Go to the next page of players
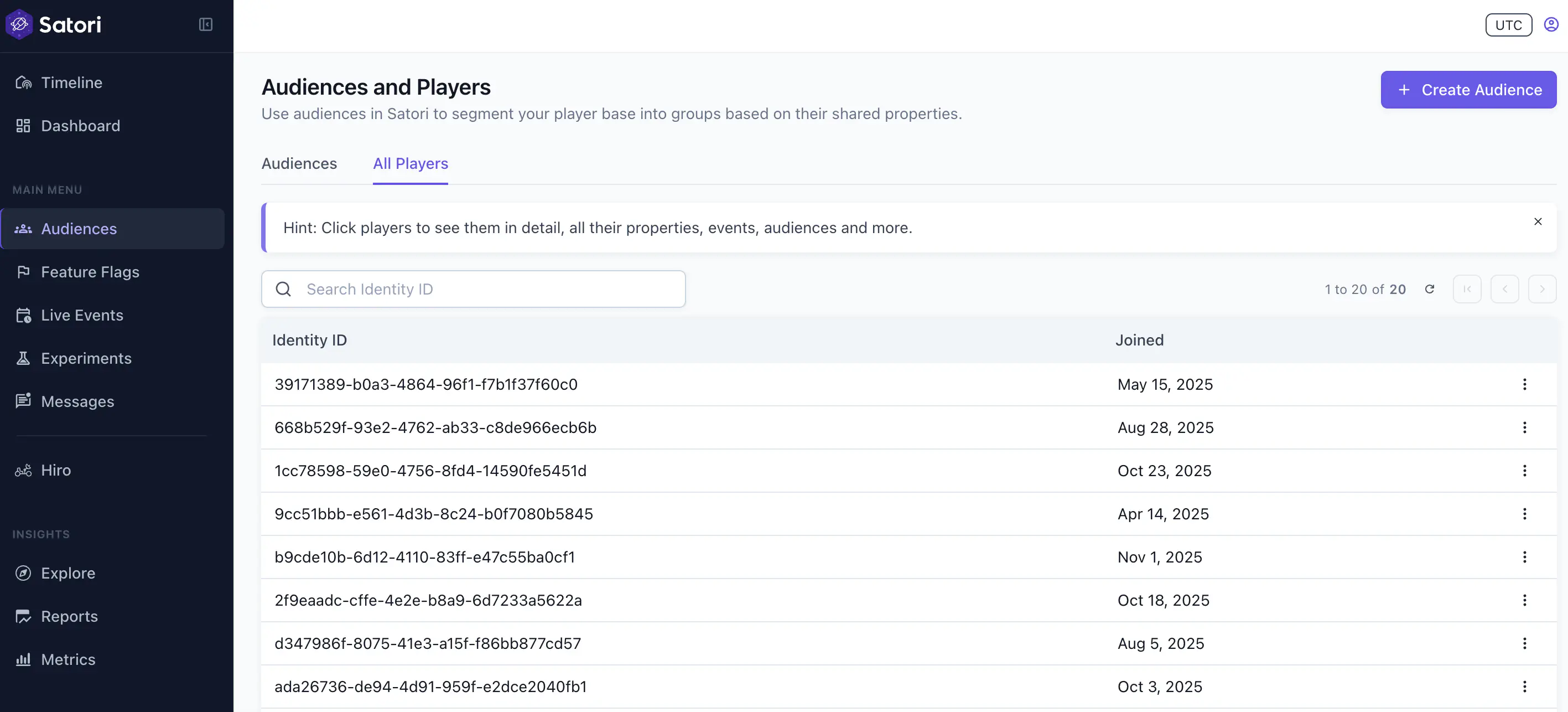This screenshot has height=712, width=1568. pyautogui.click(x=1543, y=288)
